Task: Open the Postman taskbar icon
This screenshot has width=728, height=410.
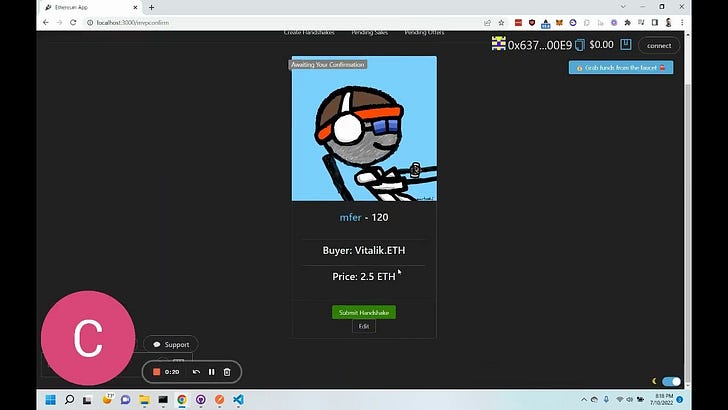Action: tap(220, 399)
